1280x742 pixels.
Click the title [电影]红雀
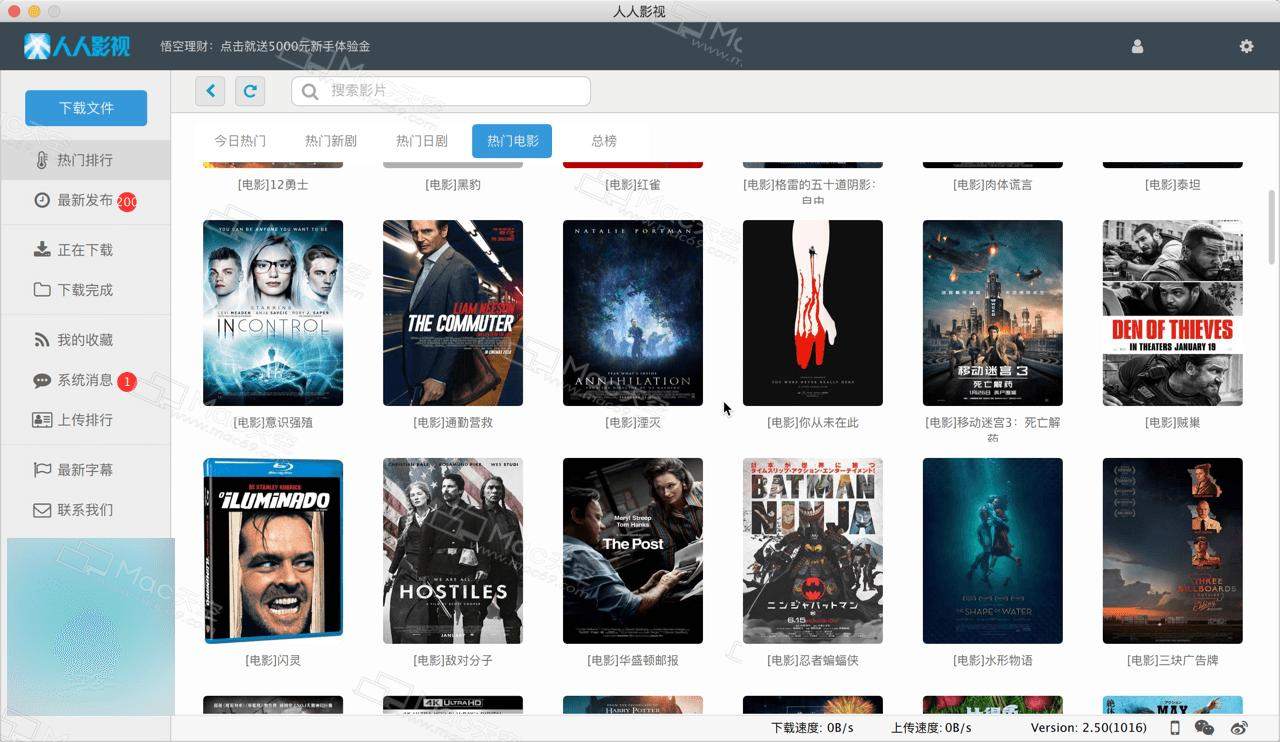(633, 185)
